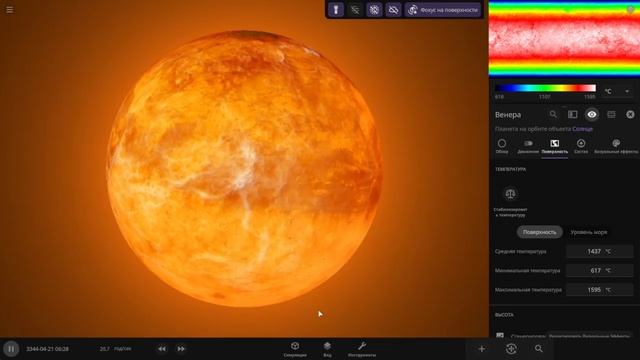
Task: Toggle the orbit trails icon in top toolbar
Action: [x=355, y=10]
